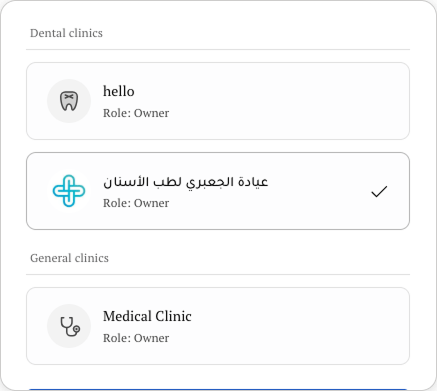
Task: Click the blue button at the dialog bottom
Action: pyautogui.click(x=218, y=390)
